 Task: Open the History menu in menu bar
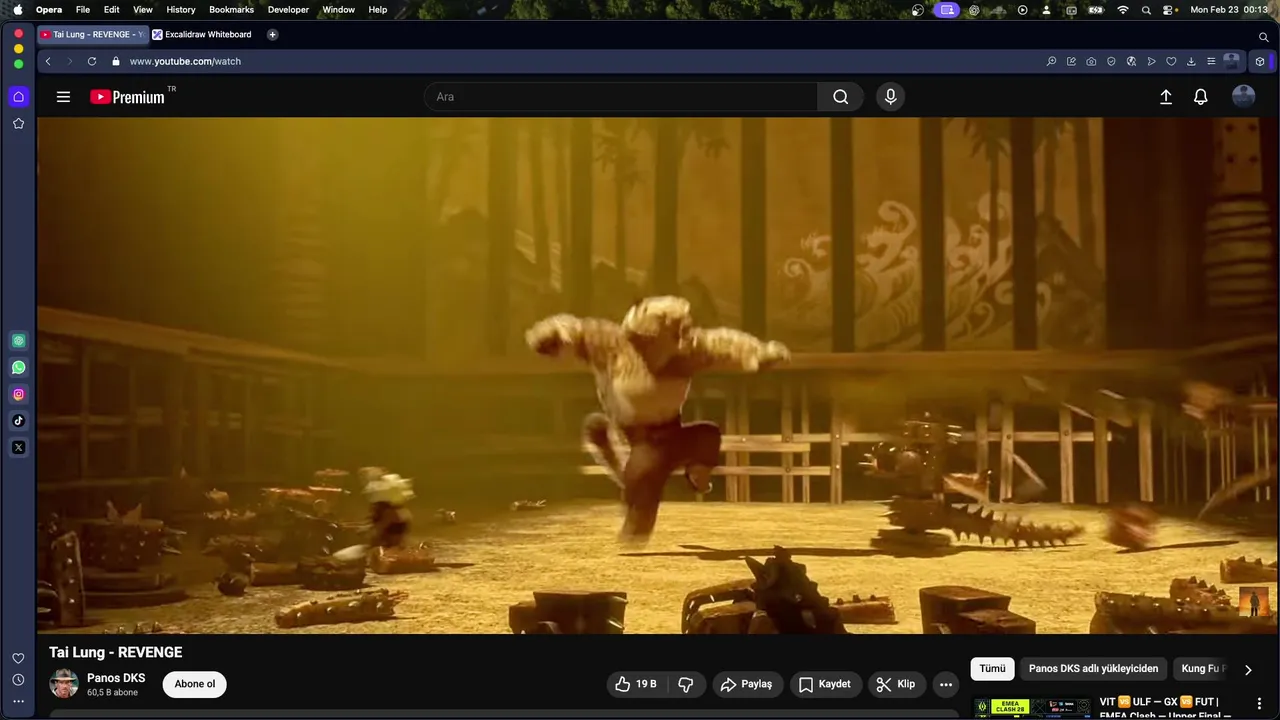coord(181,9)
